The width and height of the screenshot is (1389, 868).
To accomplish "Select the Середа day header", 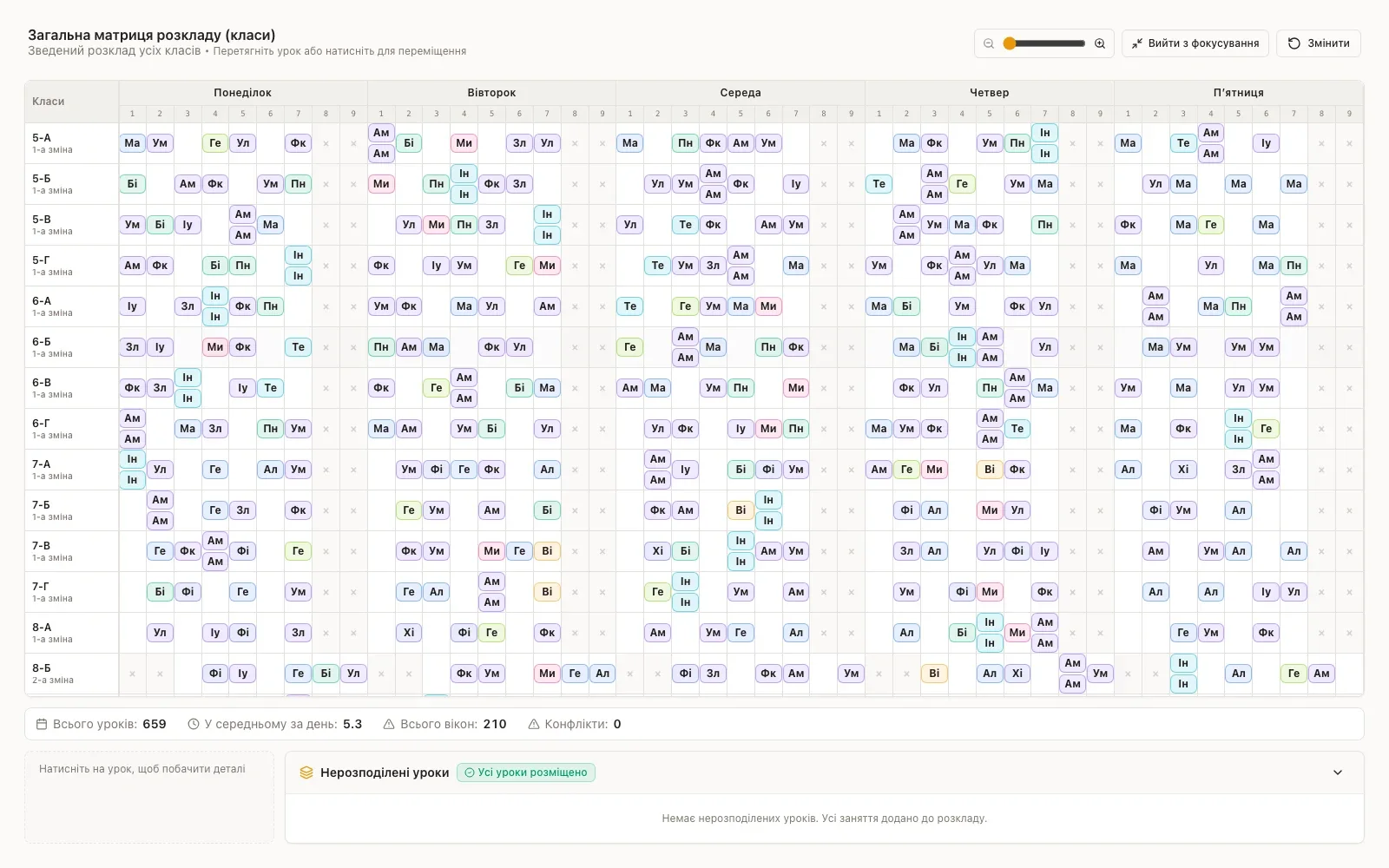I will [741, 93].
